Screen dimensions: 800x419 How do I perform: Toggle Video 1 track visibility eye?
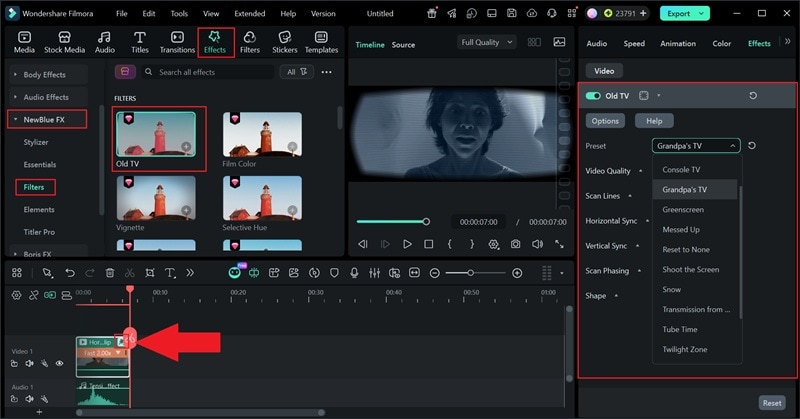(59, 363)
